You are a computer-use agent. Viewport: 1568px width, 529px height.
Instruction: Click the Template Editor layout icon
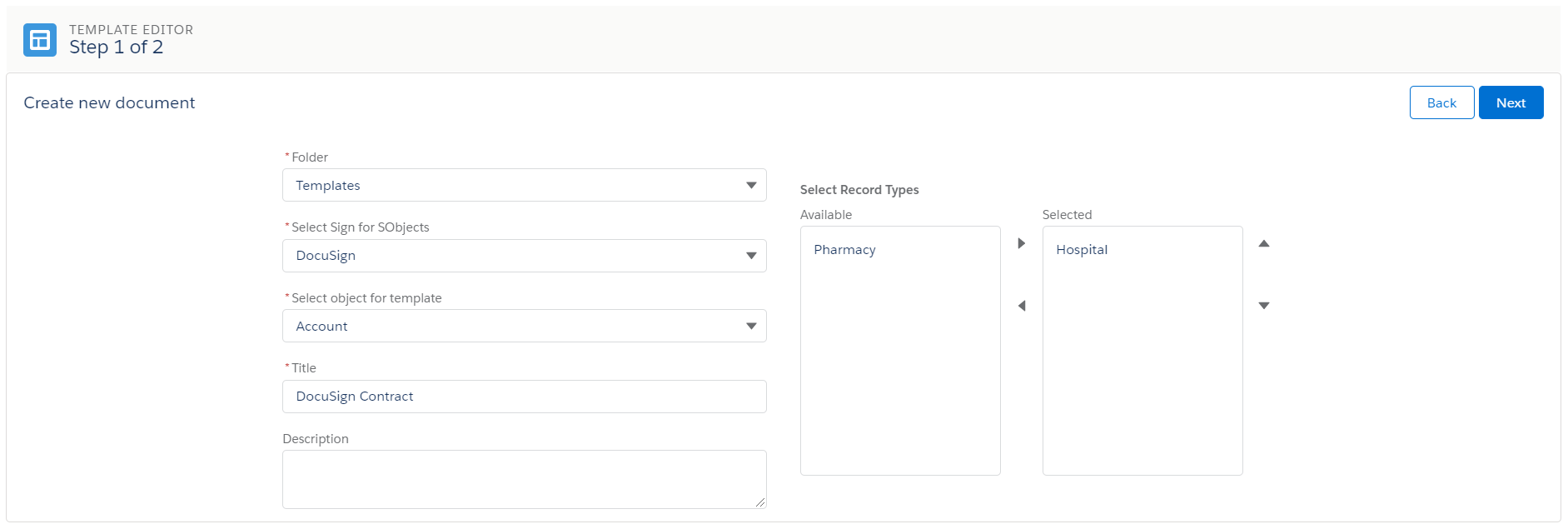[x=40, y=40]
